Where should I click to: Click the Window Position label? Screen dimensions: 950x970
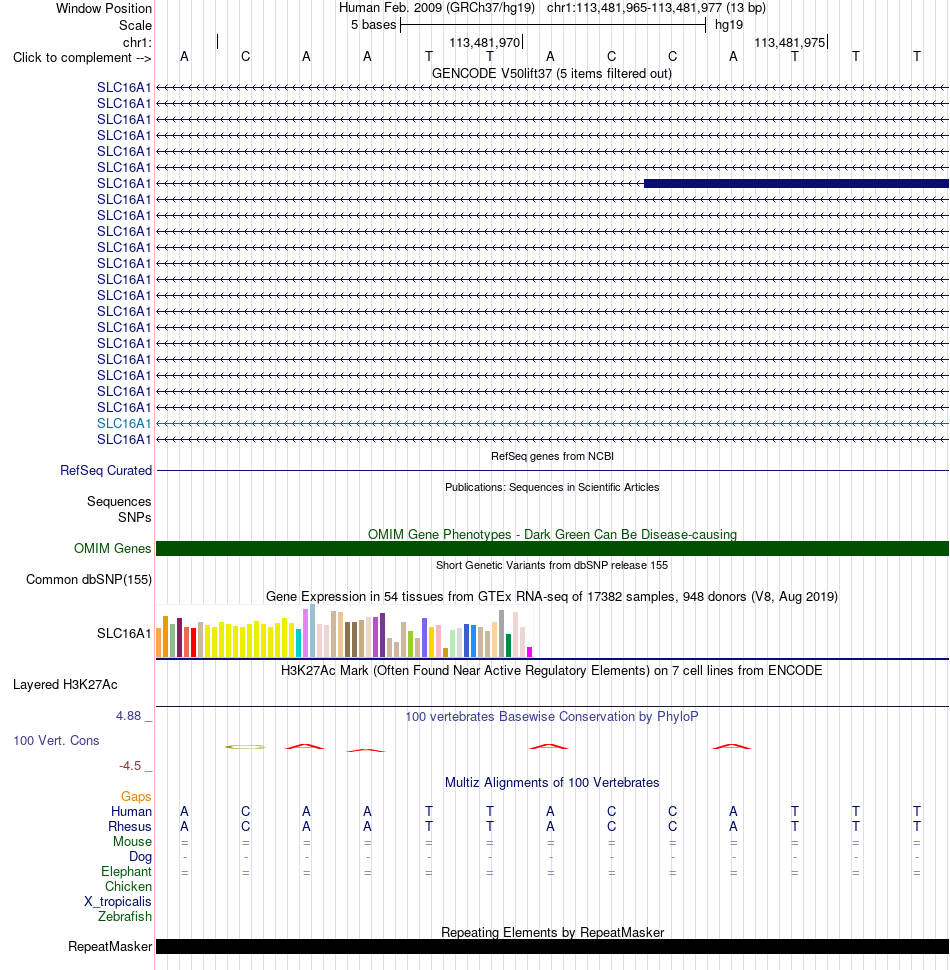(x=104, y=9)
